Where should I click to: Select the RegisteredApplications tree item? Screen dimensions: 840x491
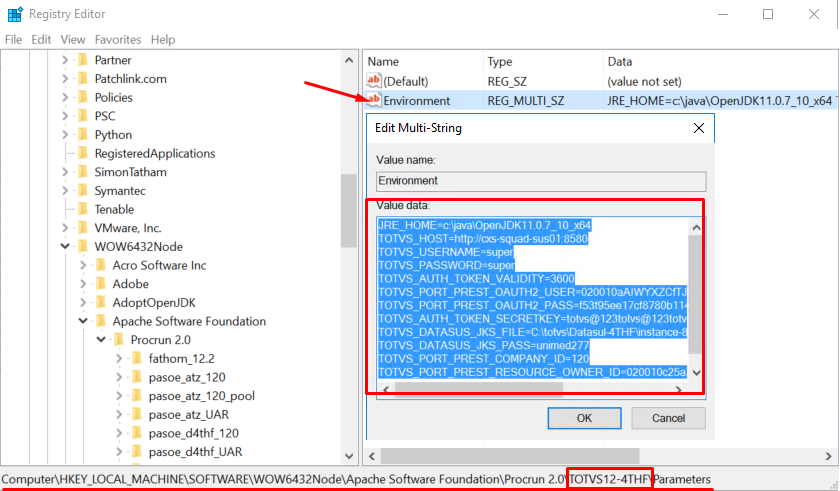[155, 153]
